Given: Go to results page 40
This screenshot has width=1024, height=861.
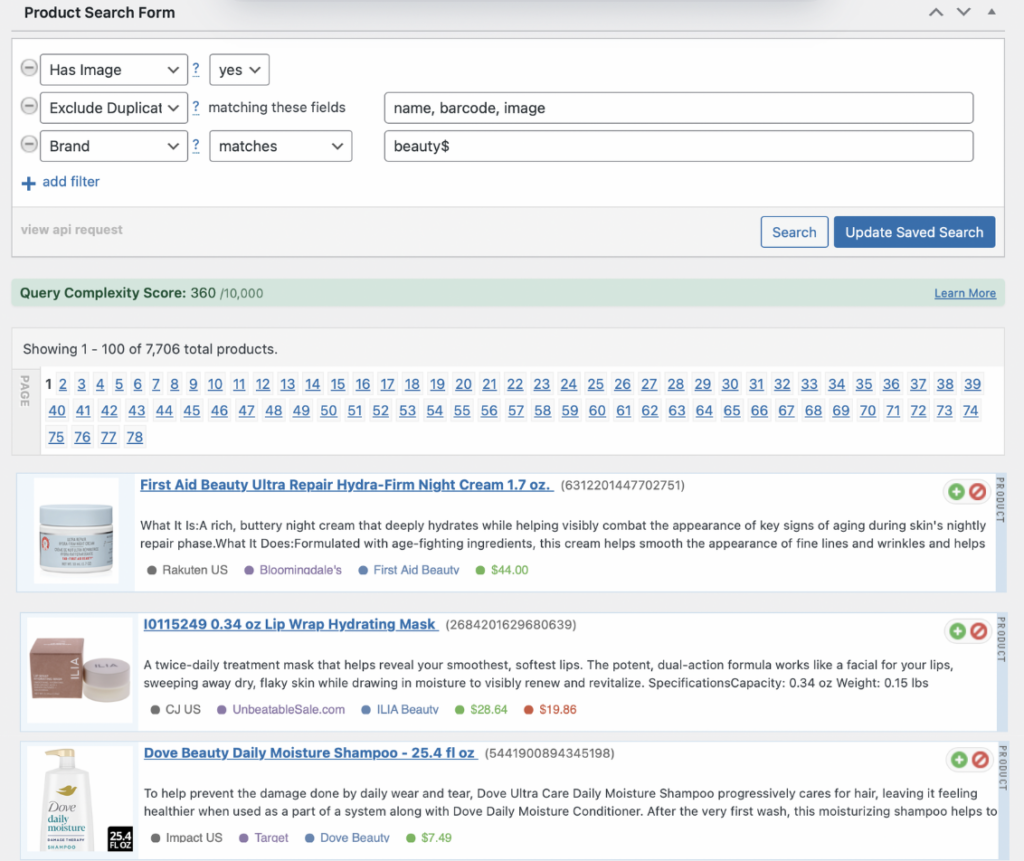Looking at the screenshot, I should pos(57,411).
